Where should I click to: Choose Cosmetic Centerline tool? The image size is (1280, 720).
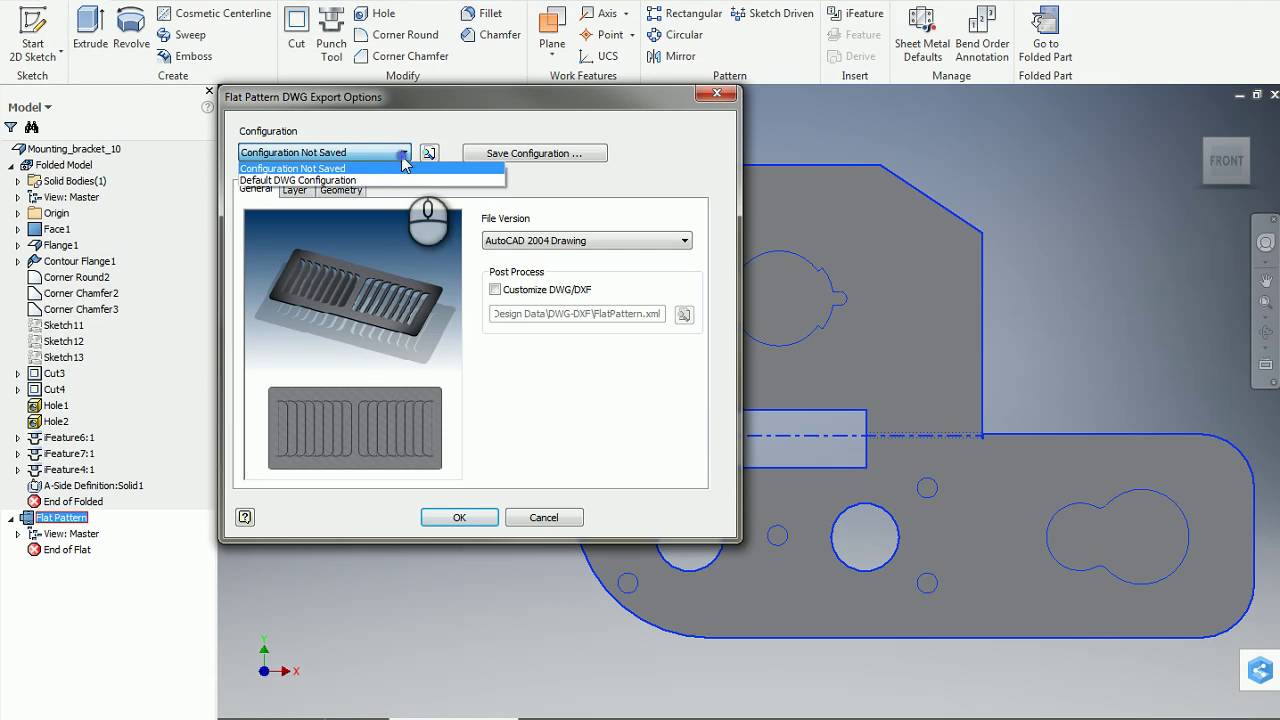point(214,13)
